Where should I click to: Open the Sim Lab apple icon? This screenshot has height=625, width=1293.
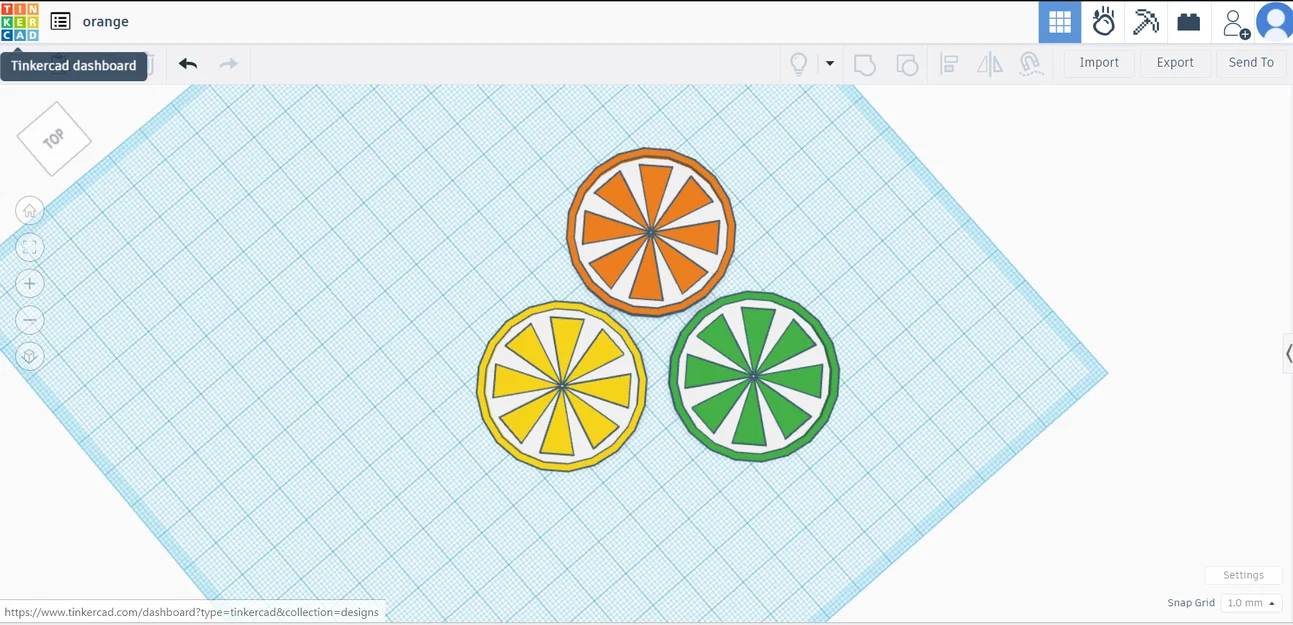(x=1103, y=21)
